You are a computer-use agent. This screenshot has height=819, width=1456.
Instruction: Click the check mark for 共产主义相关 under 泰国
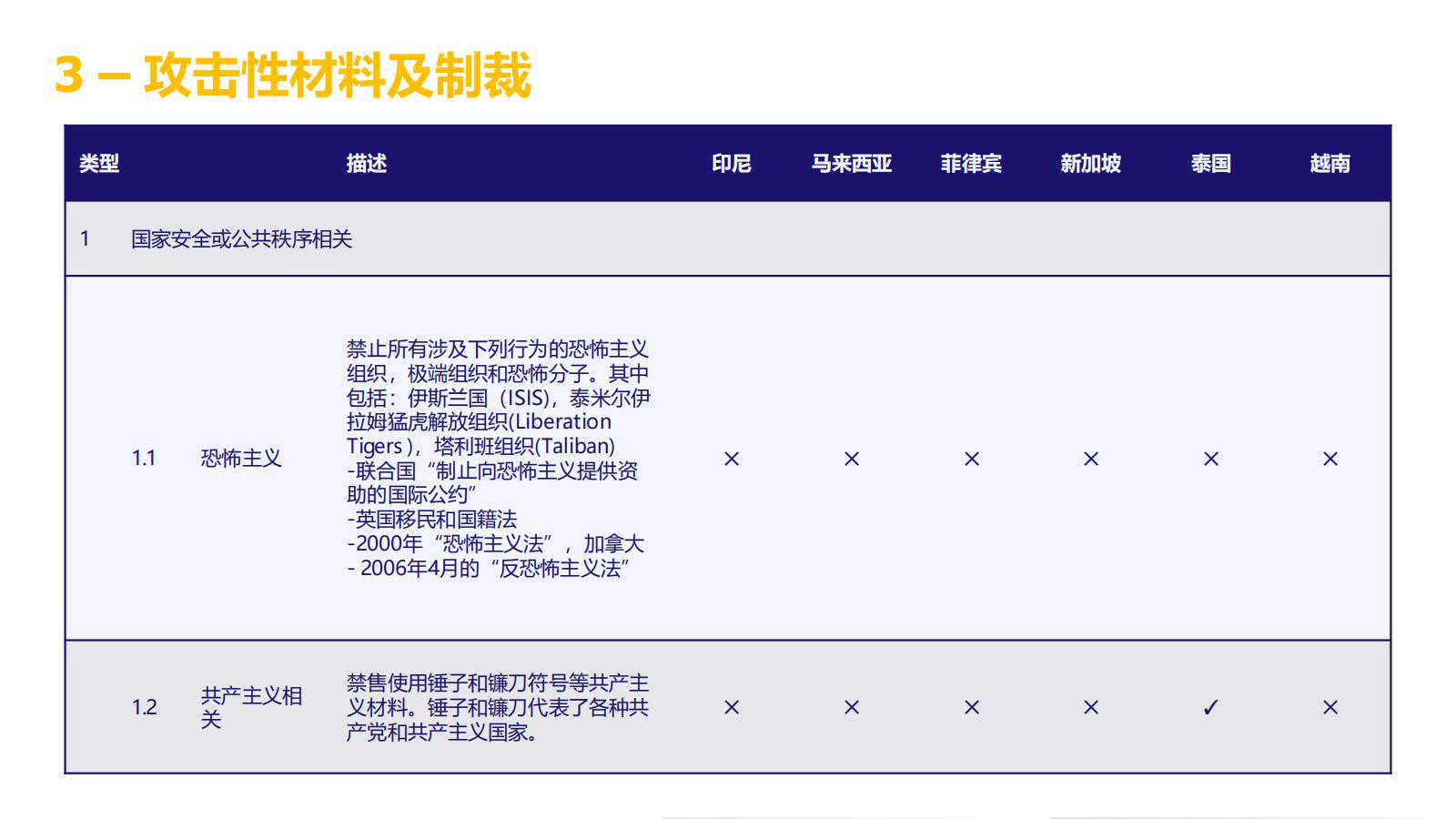[1211, 707]
